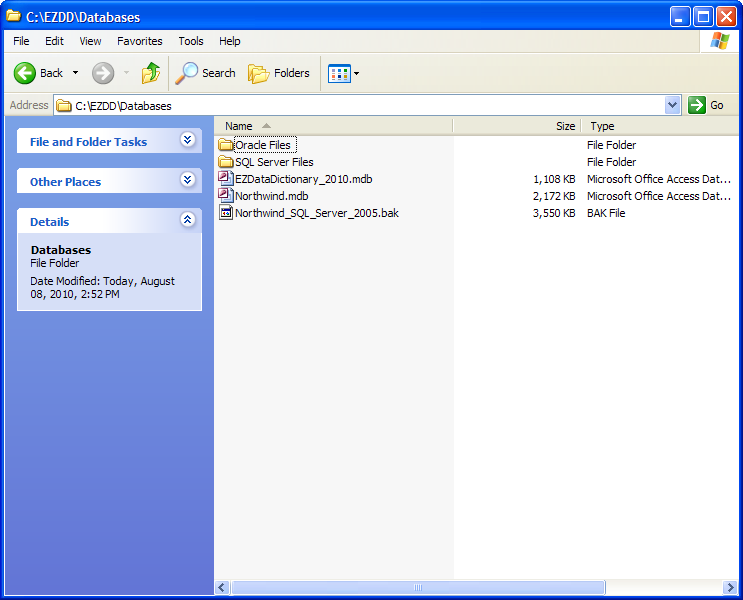Select the EZDataDictionary_2010.mdb file
The image size is (743, 600).
(302, 179)
